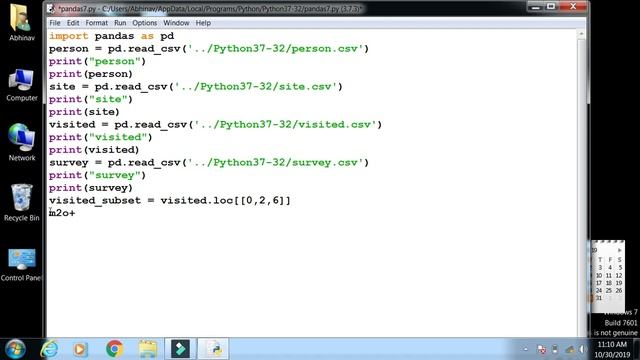Open the Abhinav user folder icon

(22, 22)
